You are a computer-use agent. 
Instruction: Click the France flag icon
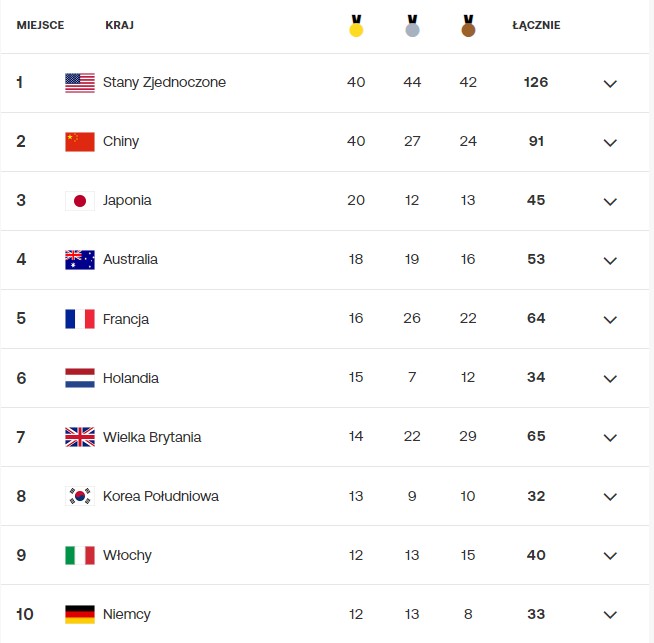pyautogui.click(x=80, y=319)
